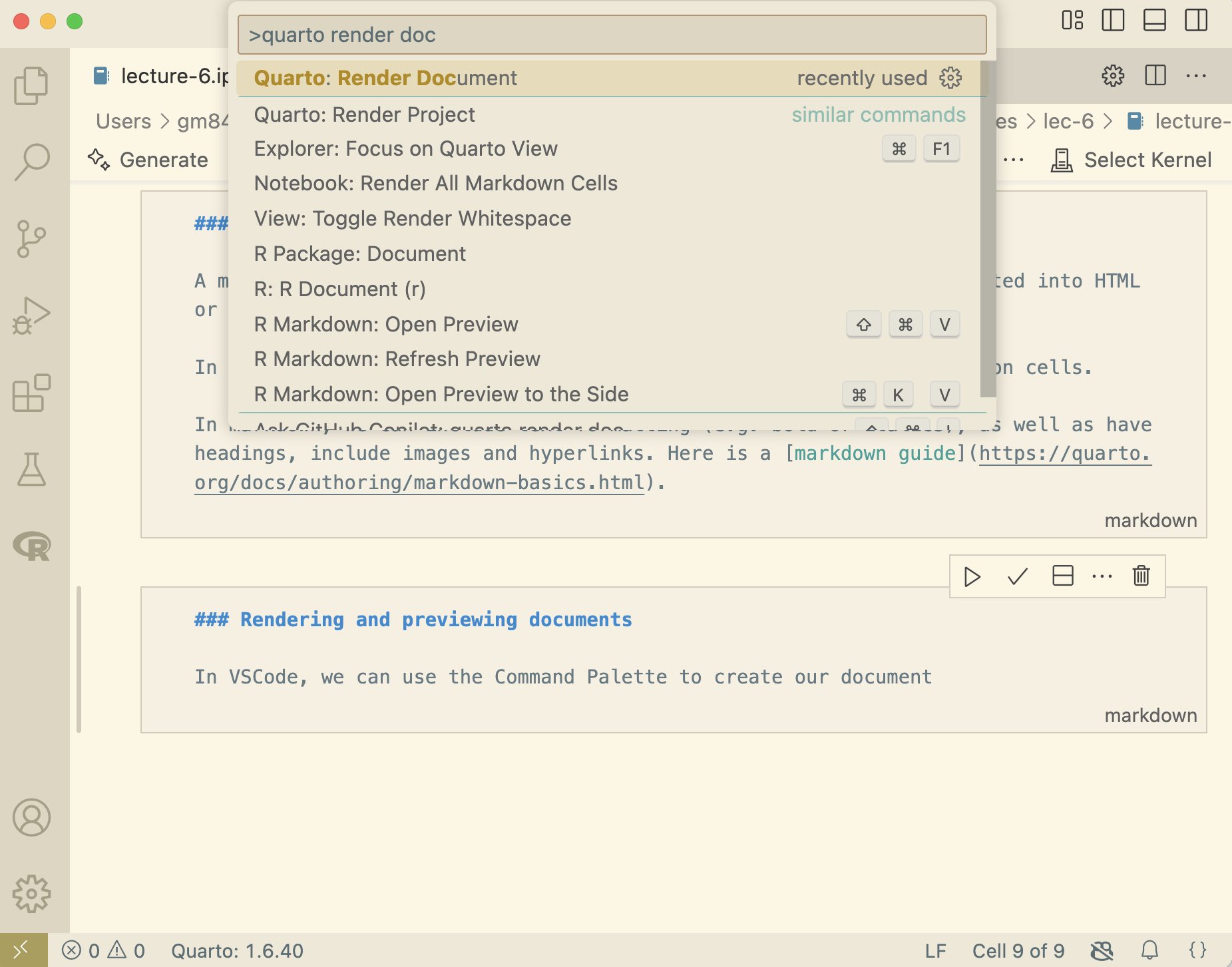The height and width of the screenshot is (967, 1232).
Task: Click the remote window indicator in the status bar
Action: pyautogui.click(x=23, y=950)
